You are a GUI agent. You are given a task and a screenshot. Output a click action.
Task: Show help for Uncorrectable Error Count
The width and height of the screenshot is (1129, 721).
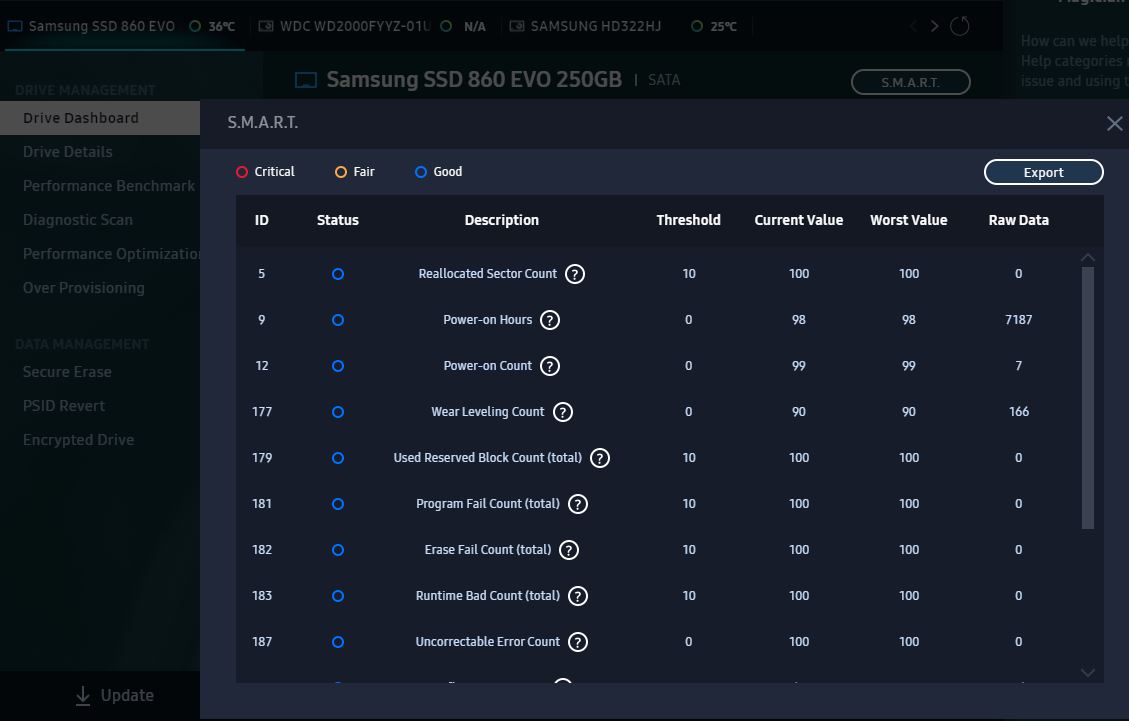pyautogui.click(x=577, y=642)
